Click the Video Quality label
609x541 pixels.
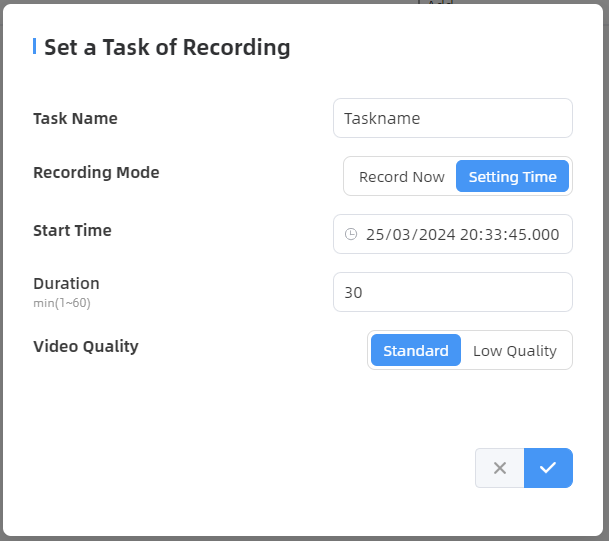86,346
